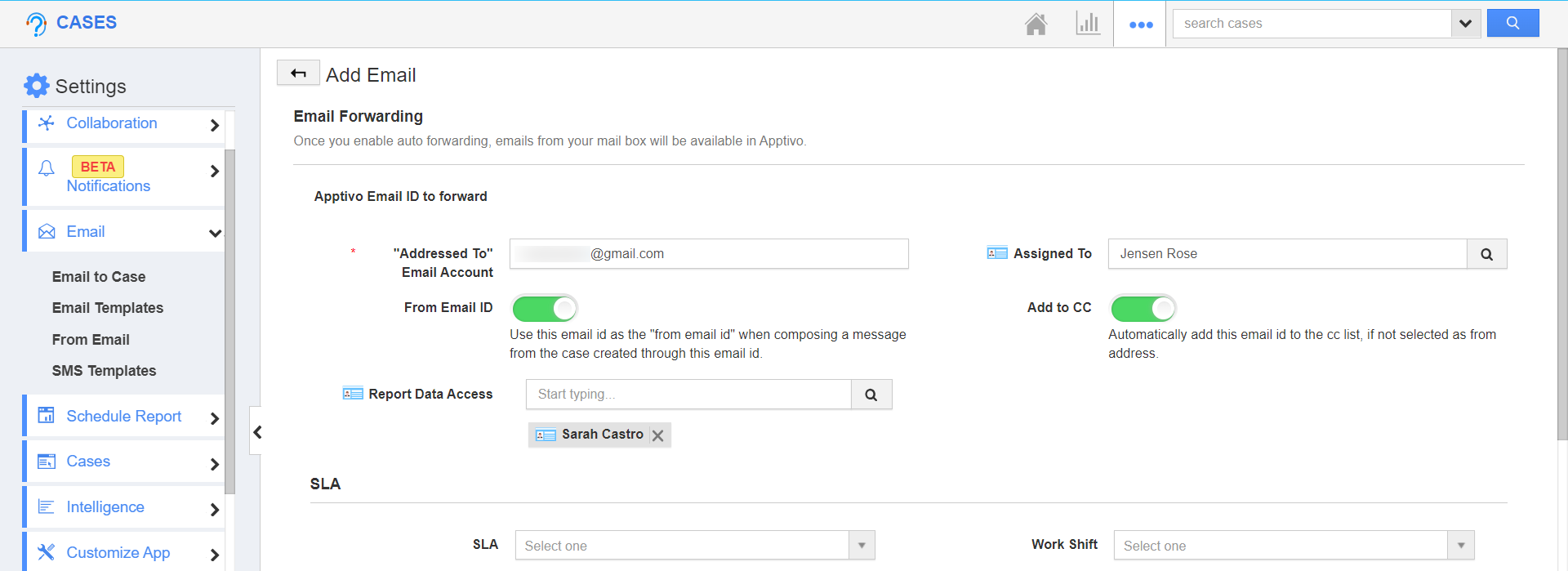The width and height of the screenshot is (1568, 571).
Task: Select the From Email menu item
Action: coord(91,340)
